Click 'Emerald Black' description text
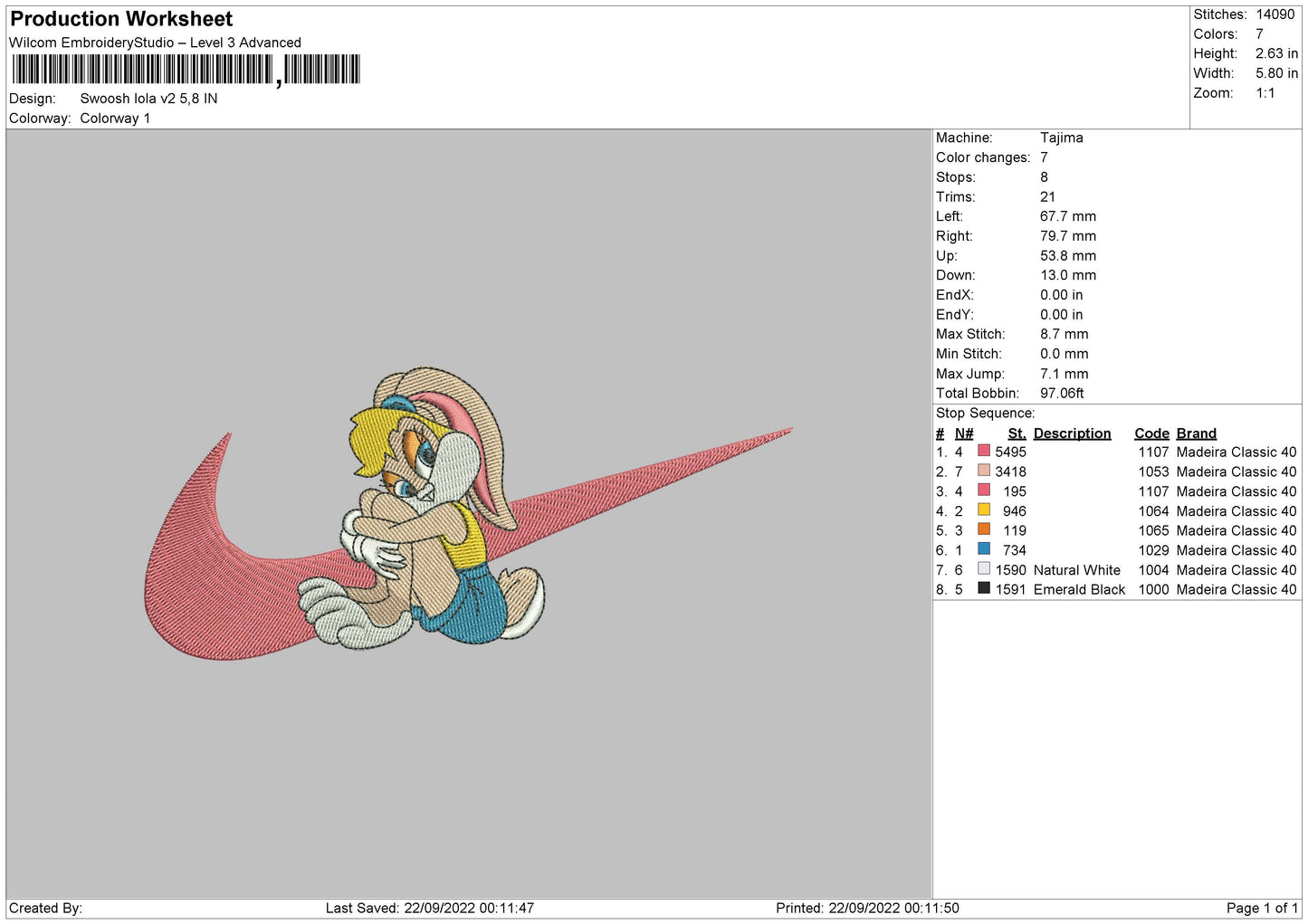Screen dimensions: 1308x924 (1079, 590)
